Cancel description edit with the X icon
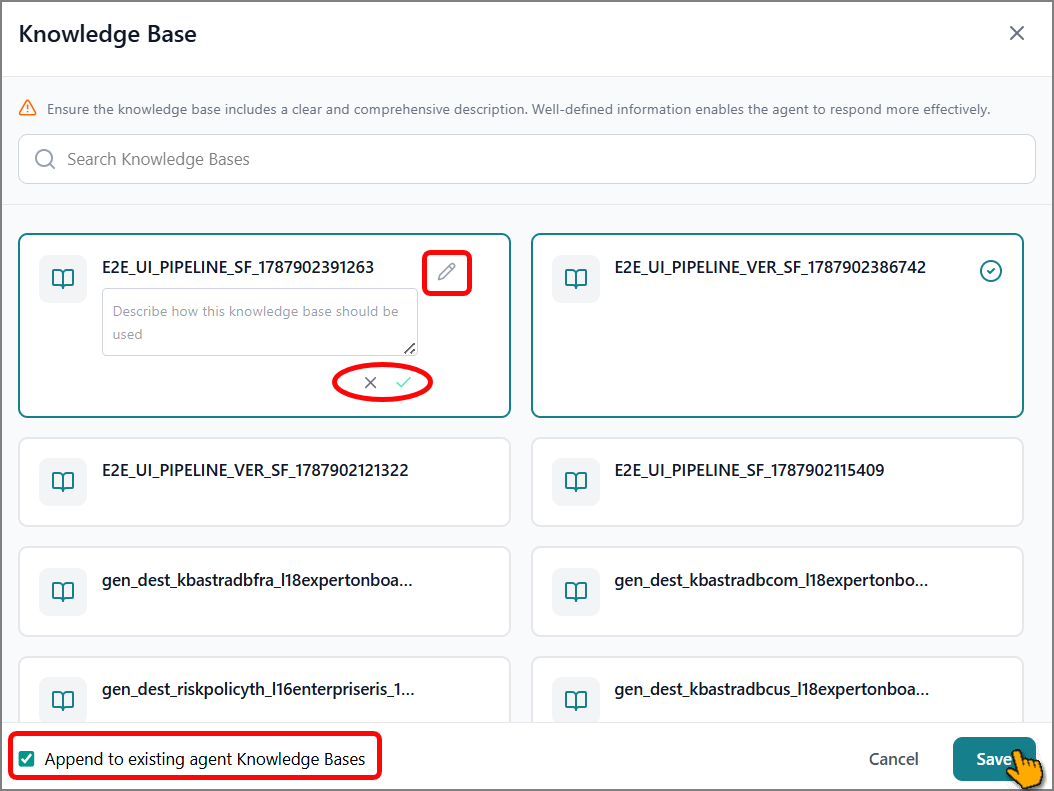The width and height of the screenshot is (1054, 791). click(x=370, y=382)
